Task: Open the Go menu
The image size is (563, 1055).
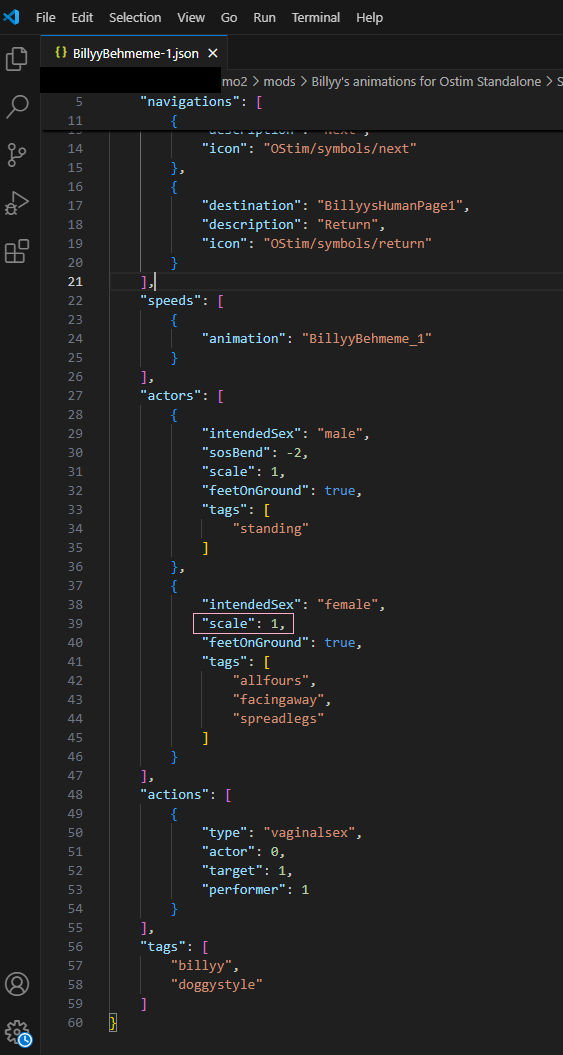Action: pos(229,17)
